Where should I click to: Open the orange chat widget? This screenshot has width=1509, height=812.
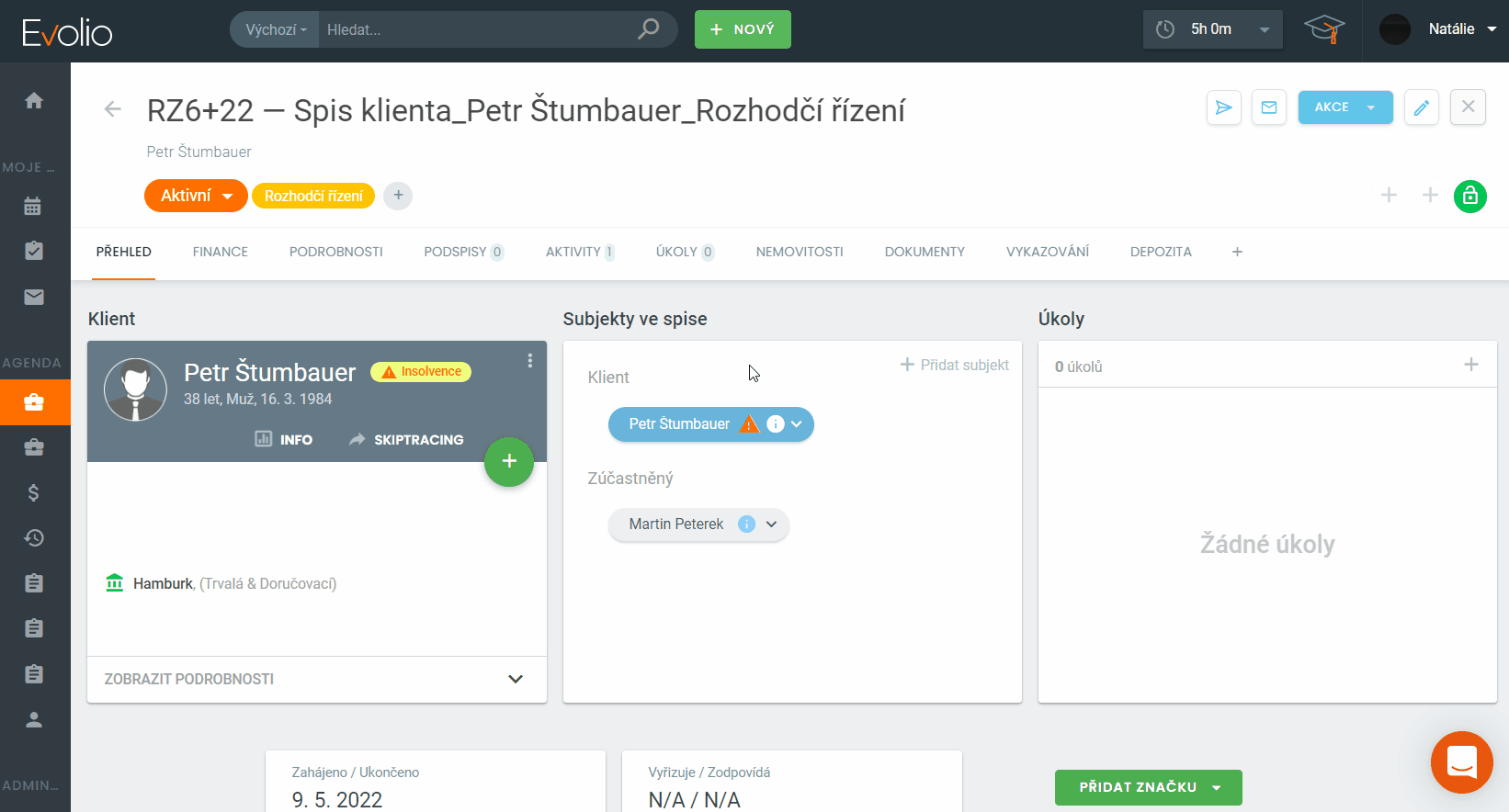pos(1461,762)
